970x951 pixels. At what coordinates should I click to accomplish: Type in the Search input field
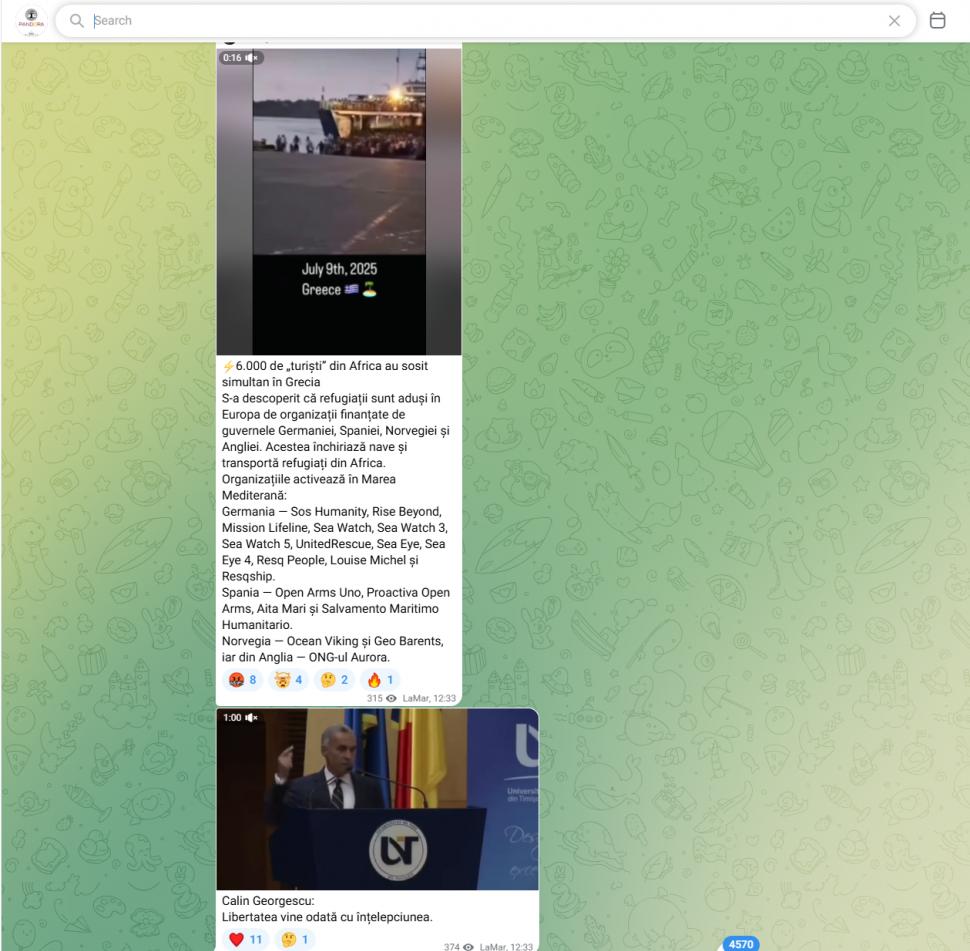point(480,21)
